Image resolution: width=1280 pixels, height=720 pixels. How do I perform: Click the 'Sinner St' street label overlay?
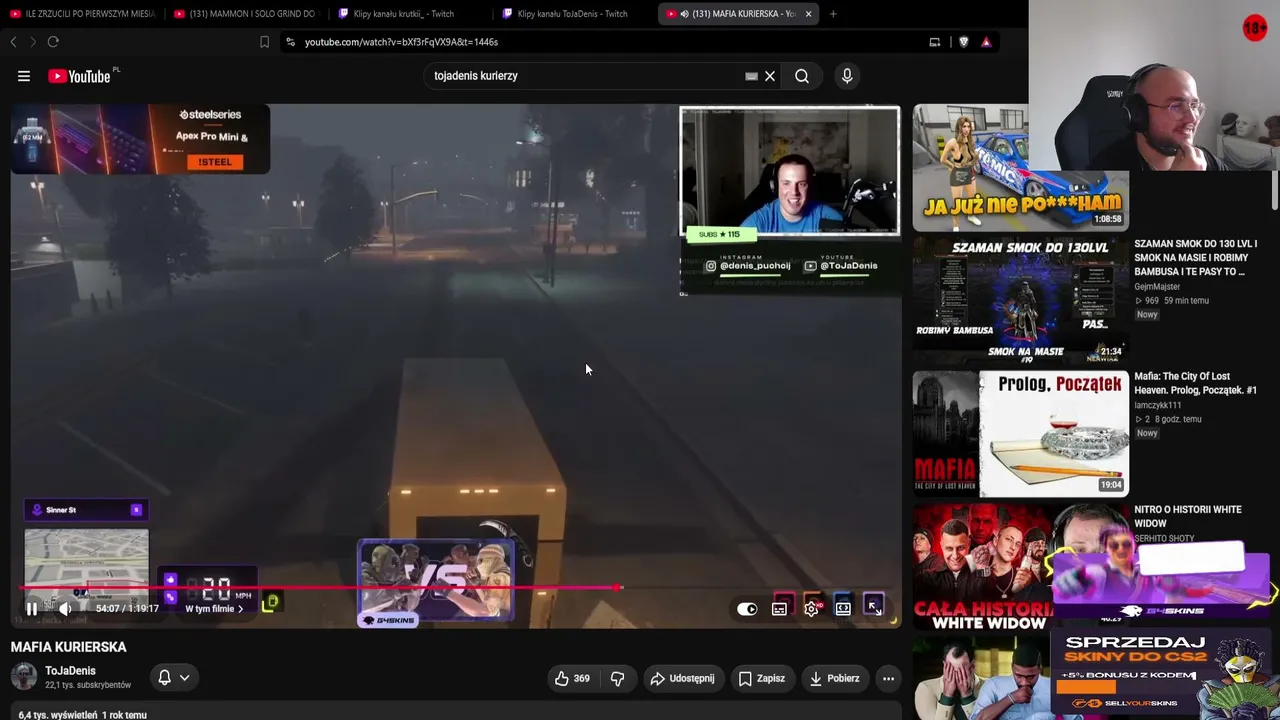point(87,510)
